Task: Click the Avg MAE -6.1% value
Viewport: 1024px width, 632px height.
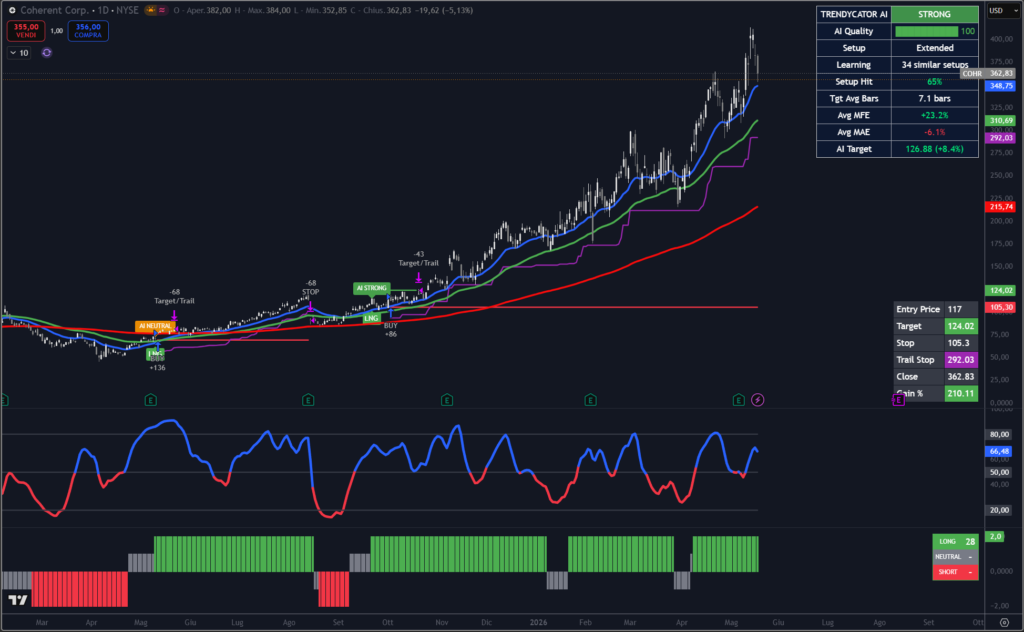Action: (x=935, y=132)
